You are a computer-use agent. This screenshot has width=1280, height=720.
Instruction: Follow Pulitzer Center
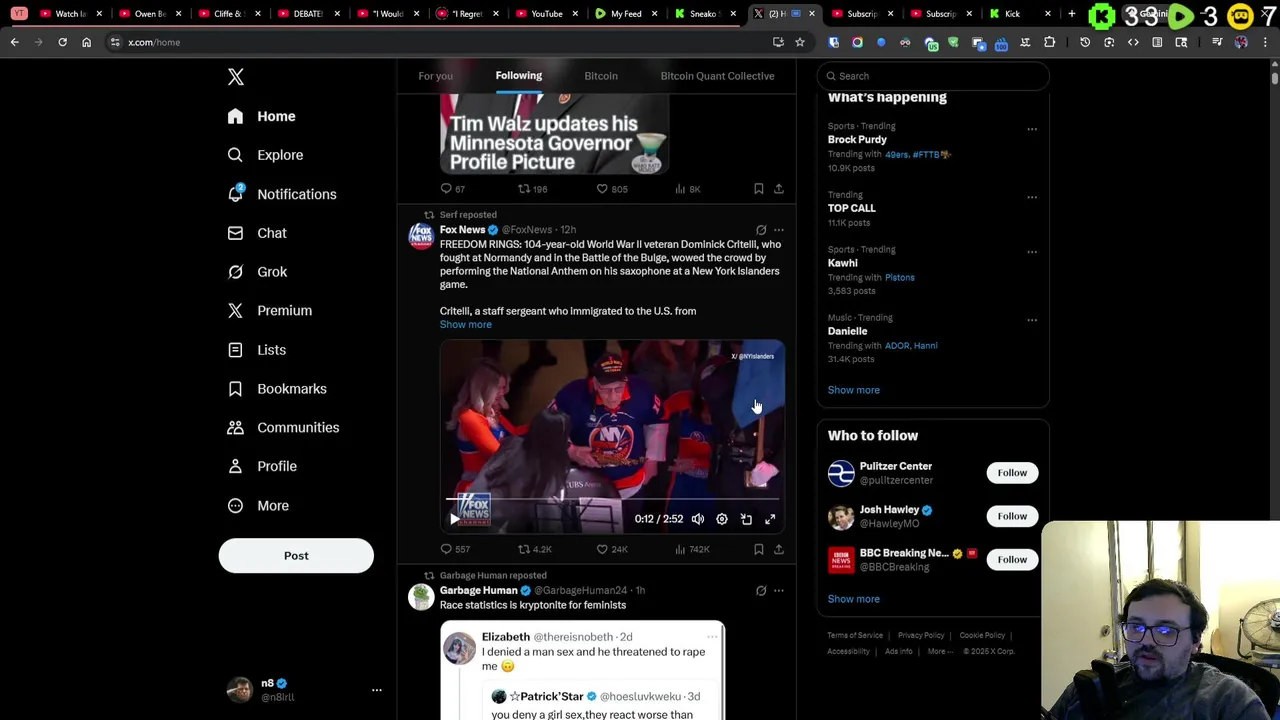pyautogui.click(x=1012, y=473)
